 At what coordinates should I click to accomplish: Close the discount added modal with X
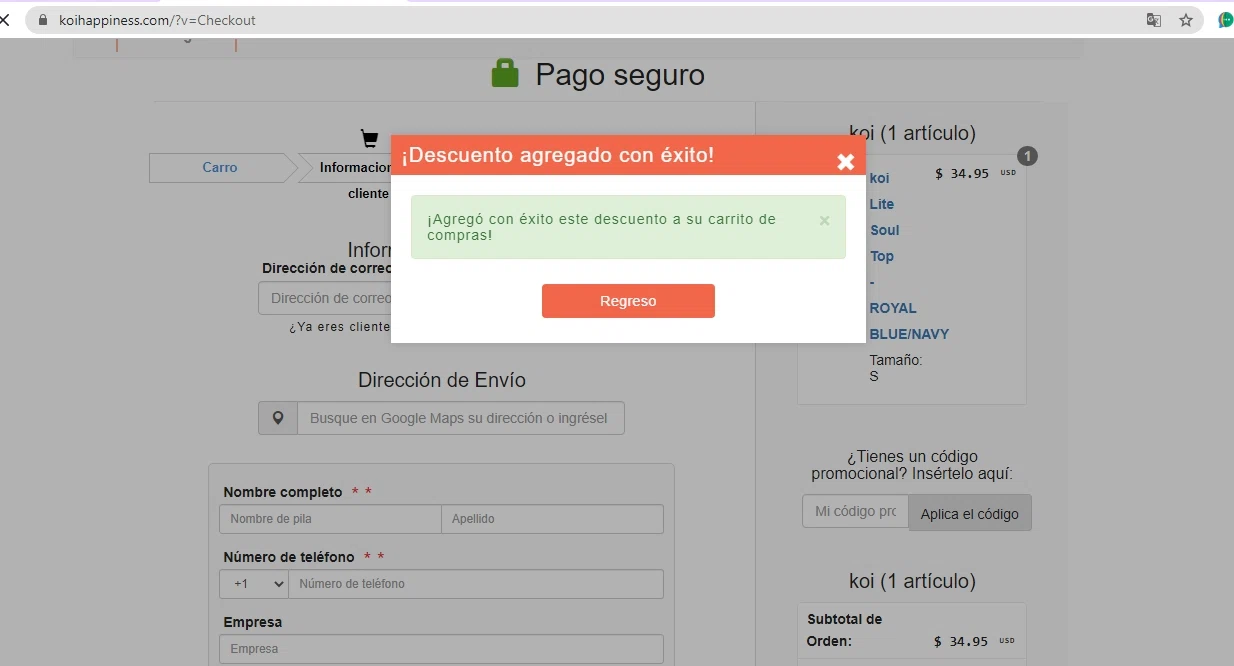(845, 161)
